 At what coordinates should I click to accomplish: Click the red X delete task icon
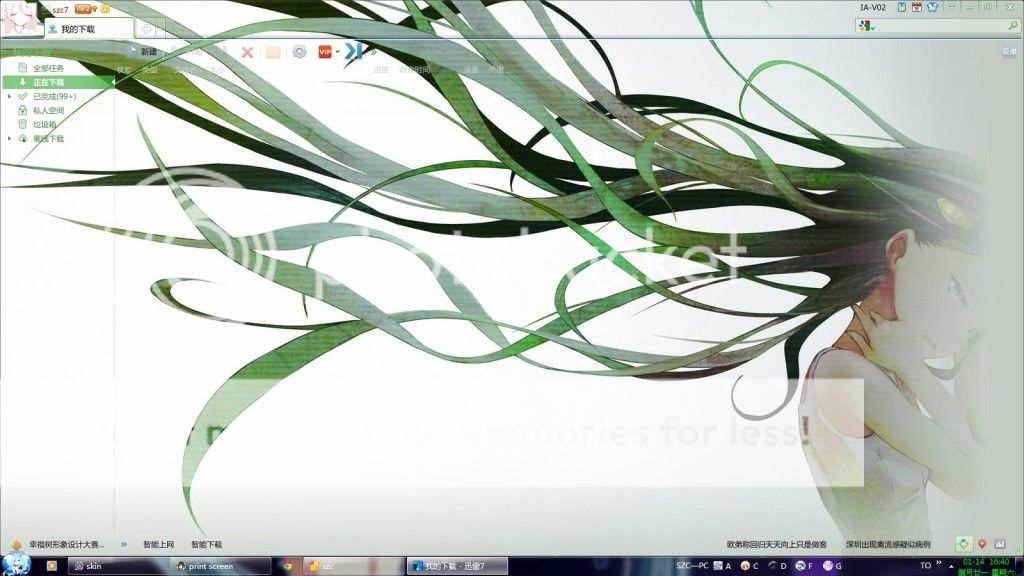(x=246, y=52)
